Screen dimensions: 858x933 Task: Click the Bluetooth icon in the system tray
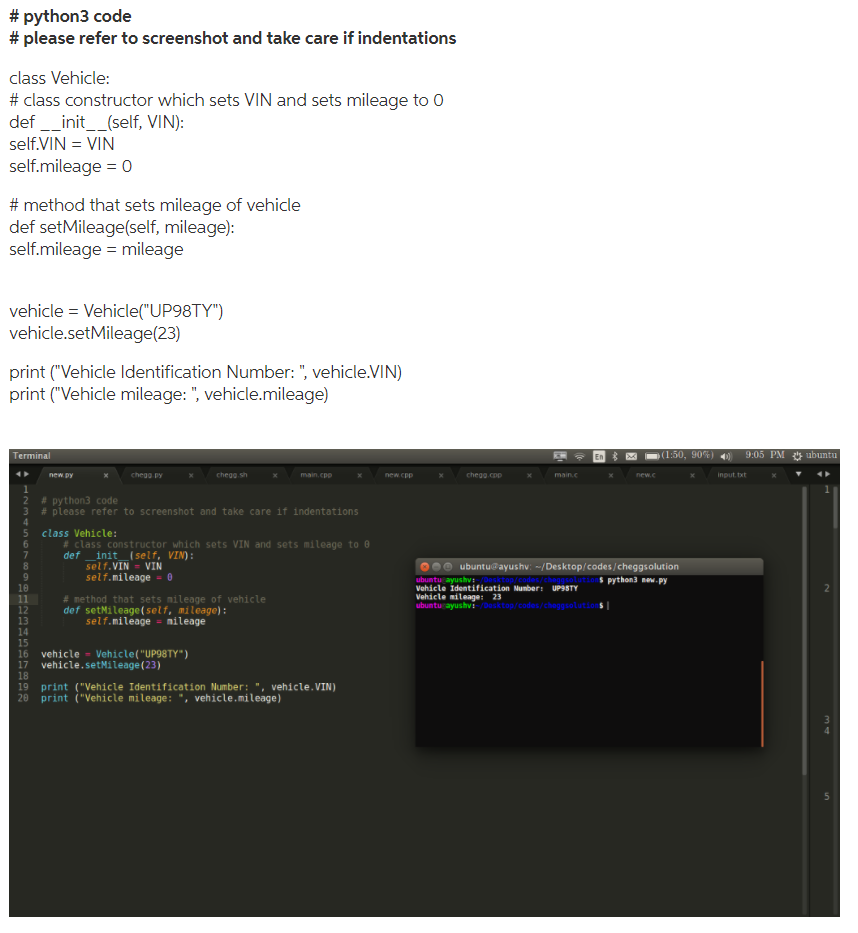click(614, 455)
